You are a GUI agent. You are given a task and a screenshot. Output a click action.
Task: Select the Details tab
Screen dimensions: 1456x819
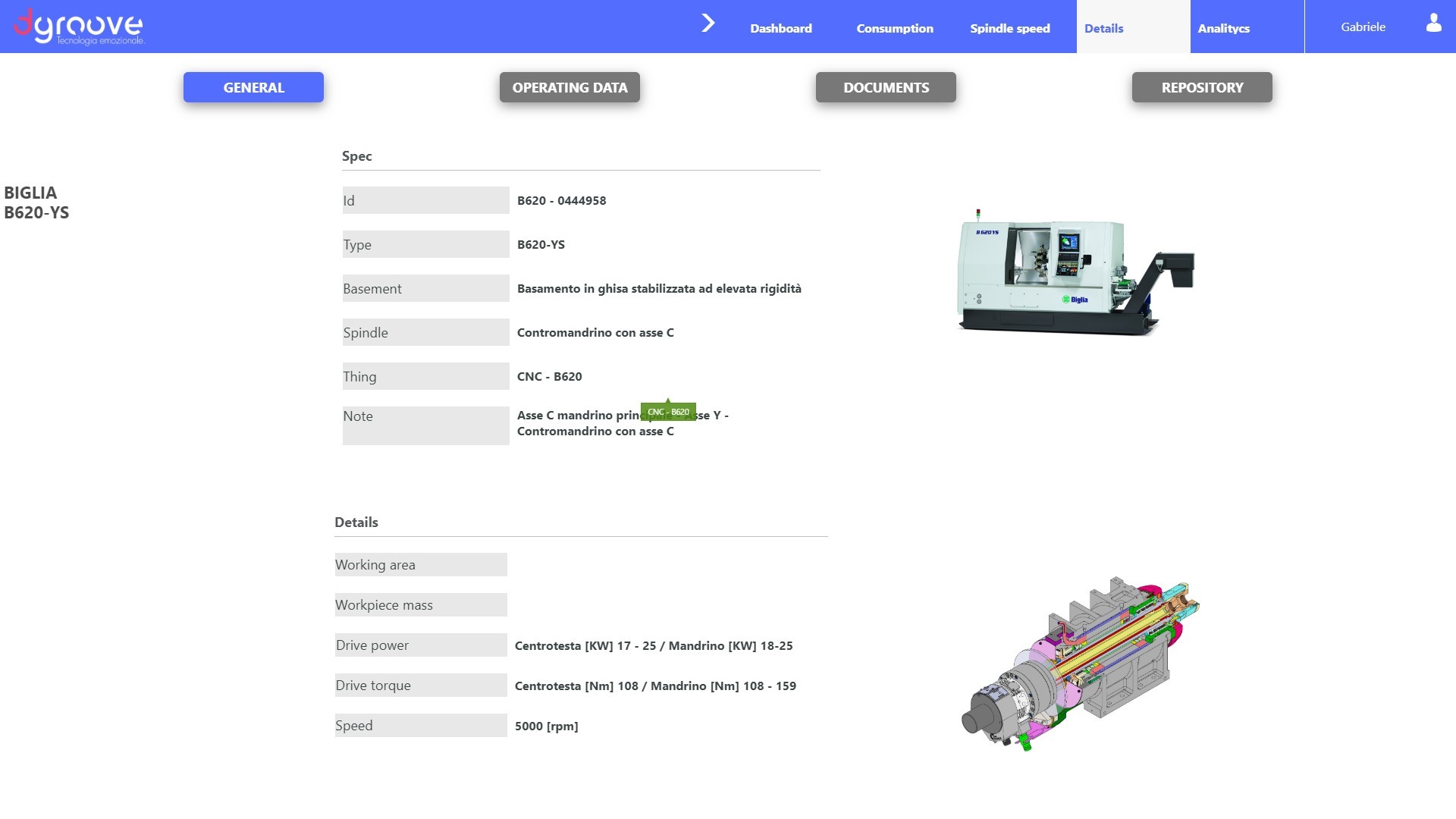point(1134,27)
